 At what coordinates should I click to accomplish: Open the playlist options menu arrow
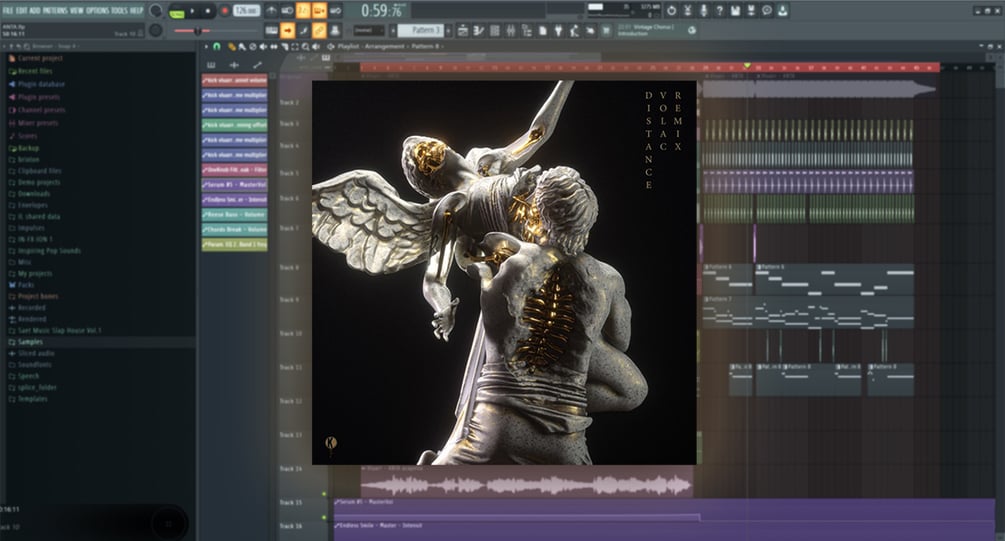(206, 46)
